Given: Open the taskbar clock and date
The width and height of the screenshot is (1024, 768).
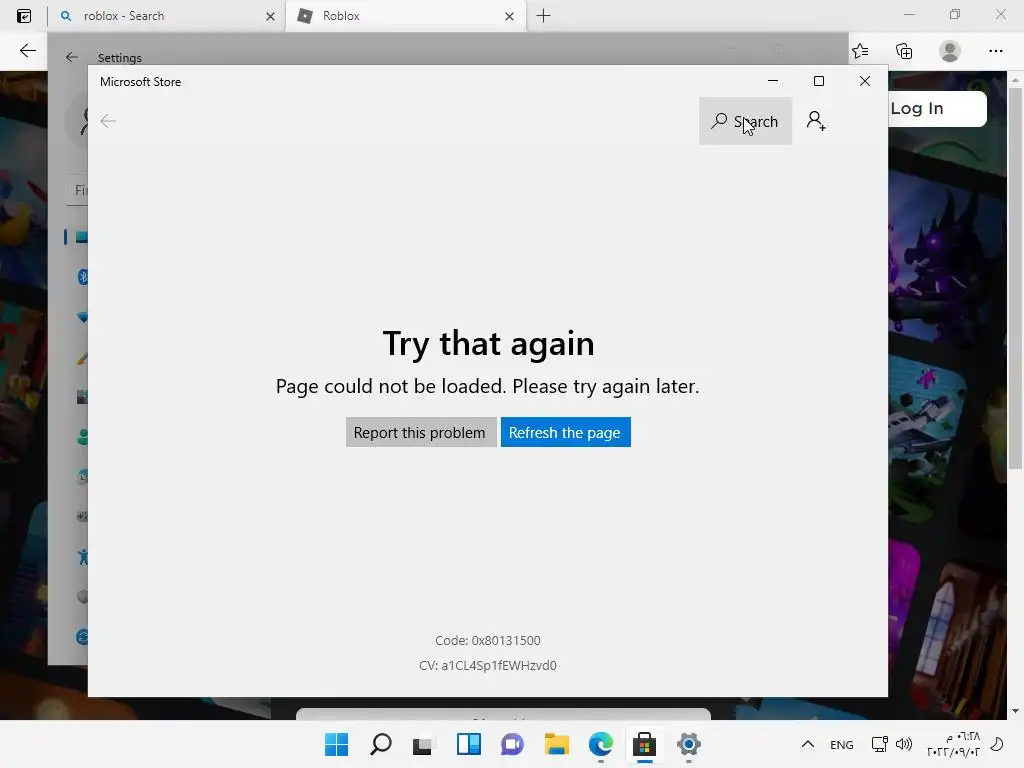Looking at the screenshot, I should [x=954, y=744].
